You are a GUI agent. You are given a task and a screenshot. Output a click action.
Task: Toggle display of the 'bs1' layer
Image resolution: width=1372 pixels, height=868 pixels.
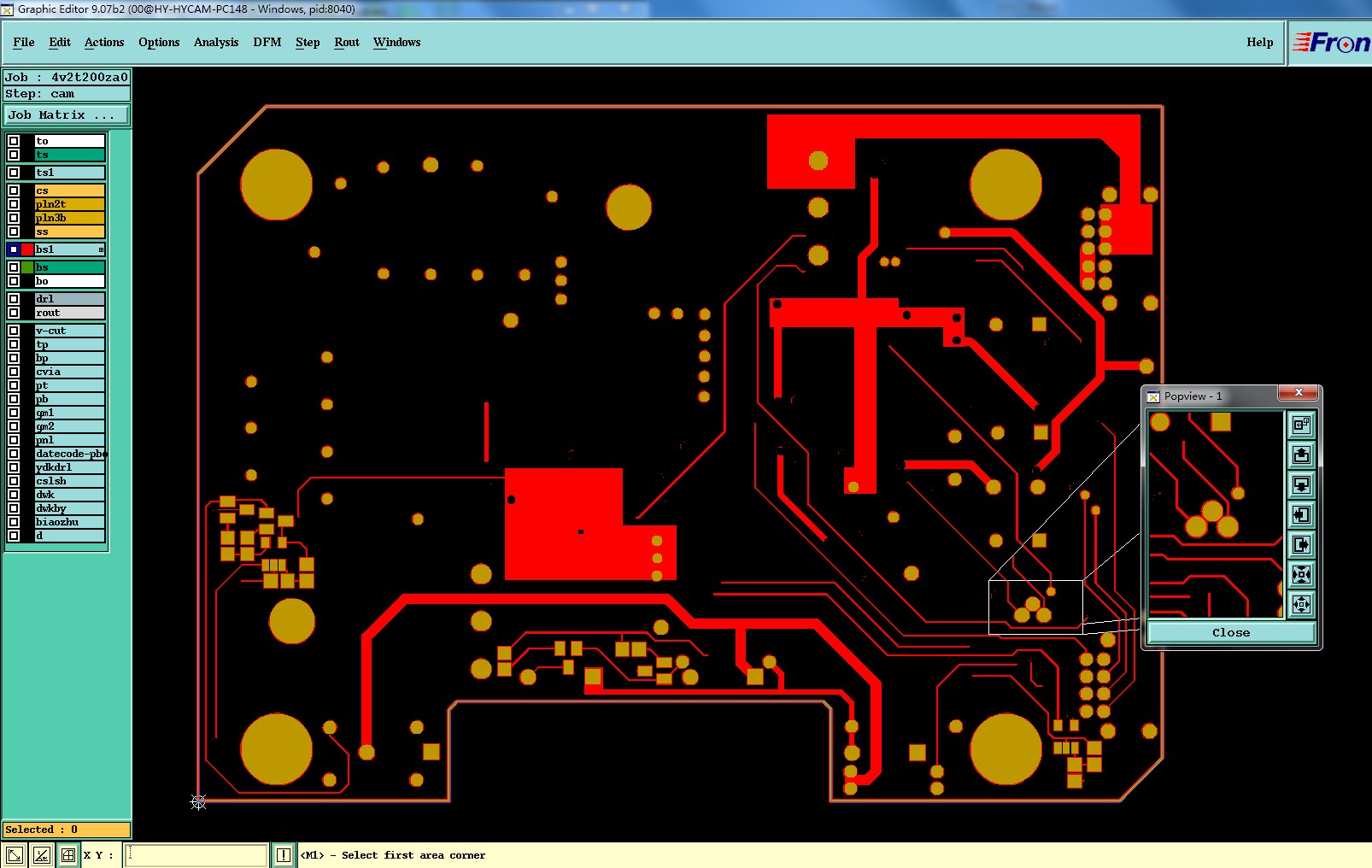[x=14, y=249]
